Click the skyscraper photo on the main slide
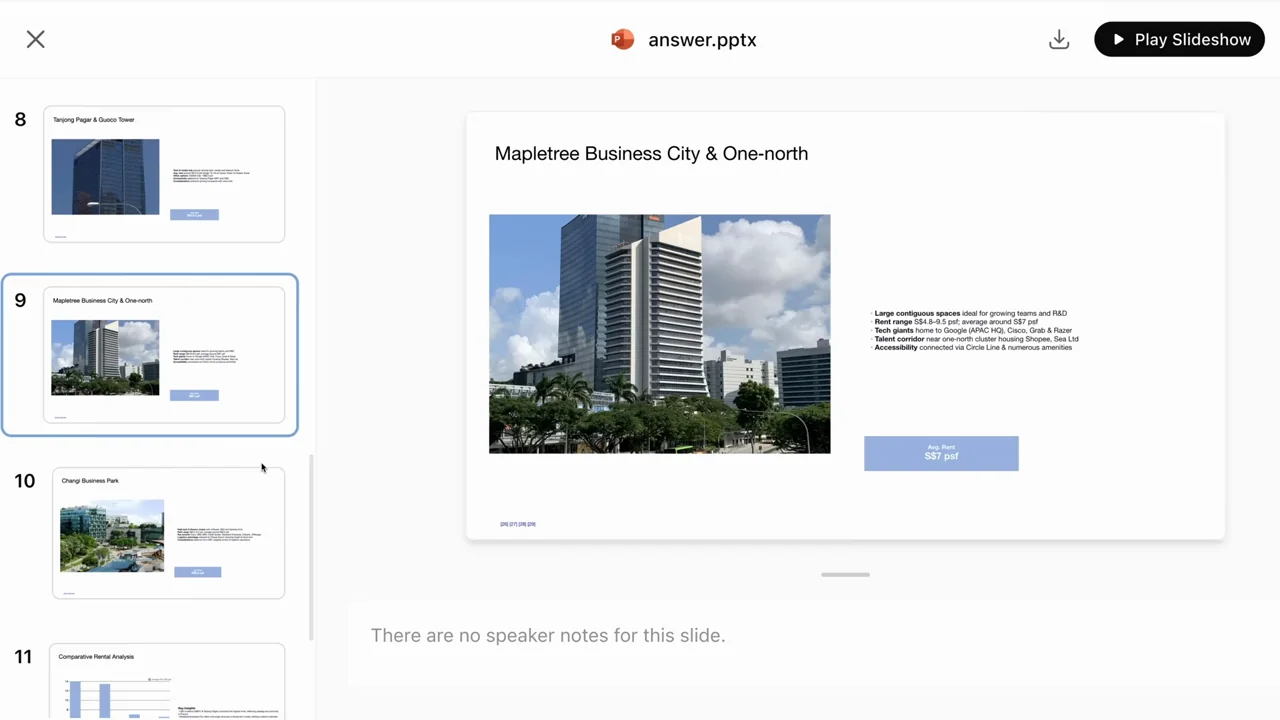The width and height of the screenshot is (1280, 720). click(x=659, y=334)
